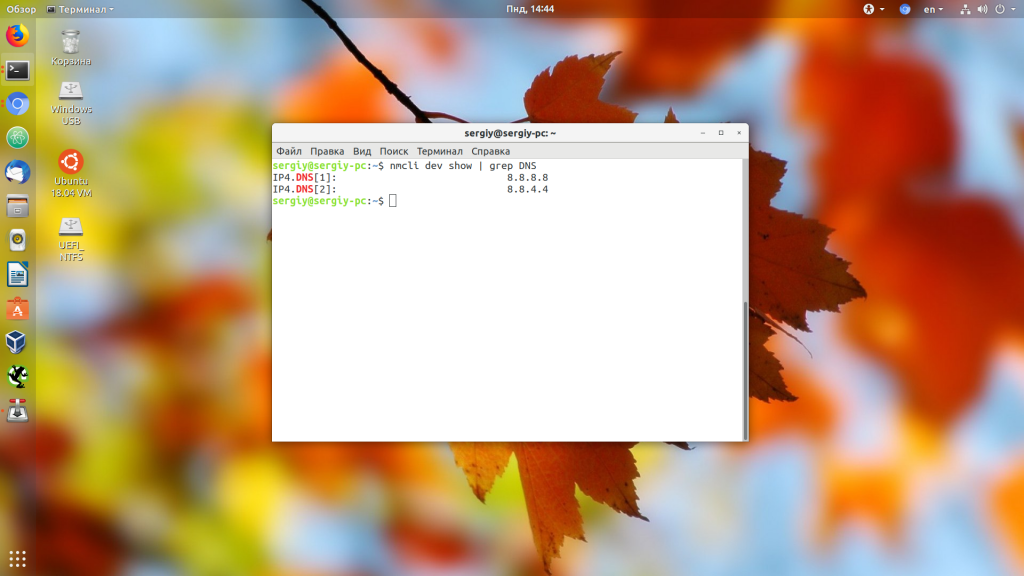
Task: Click the terminal vertical scrollbar
Action: (744, 370)
